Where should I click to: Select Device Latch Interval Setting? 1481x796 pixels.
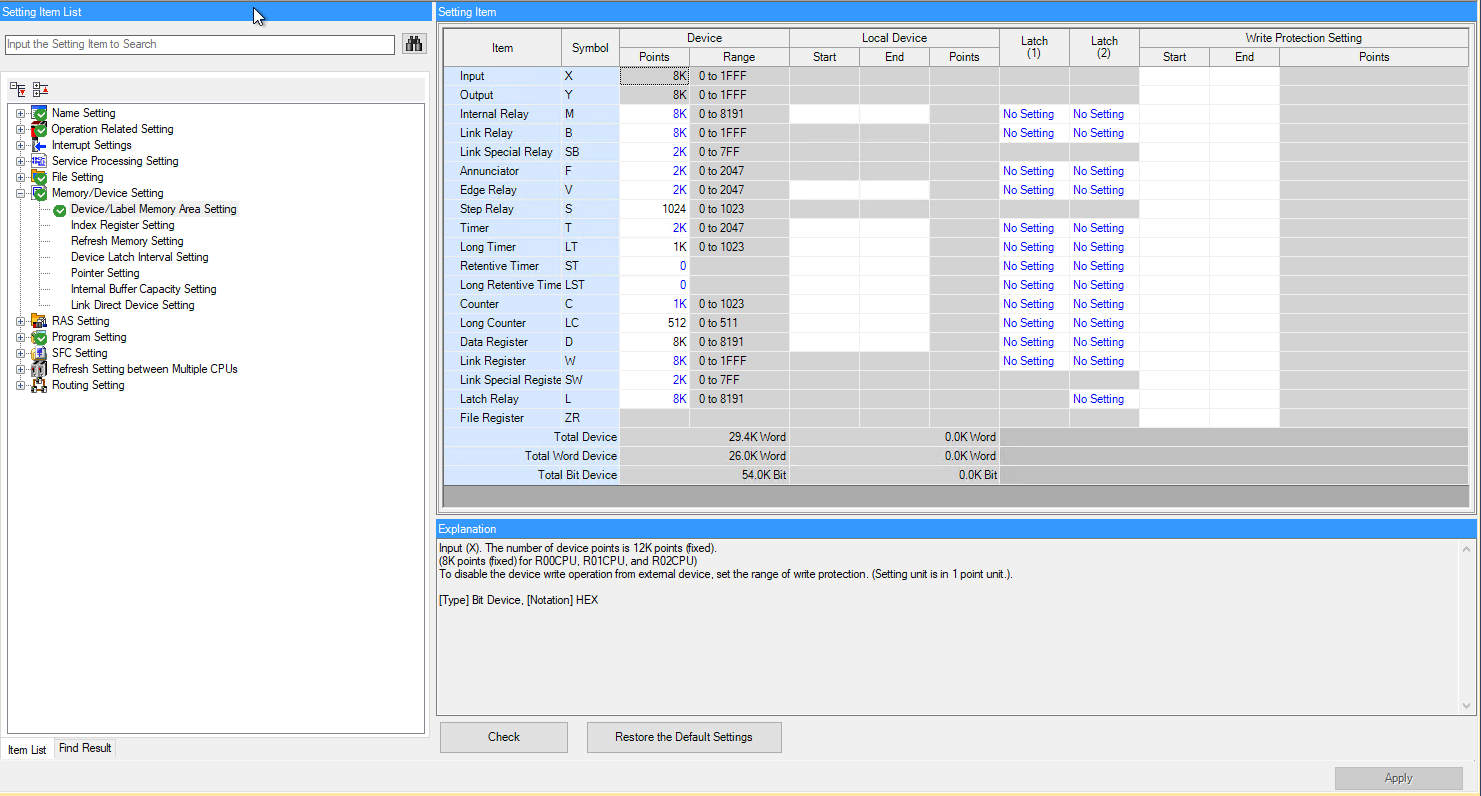140,257
